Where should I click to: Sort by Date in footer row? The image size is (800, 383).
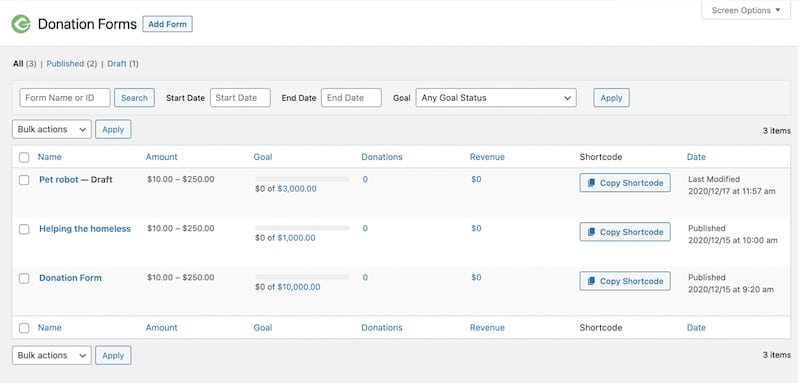[696, 327]
